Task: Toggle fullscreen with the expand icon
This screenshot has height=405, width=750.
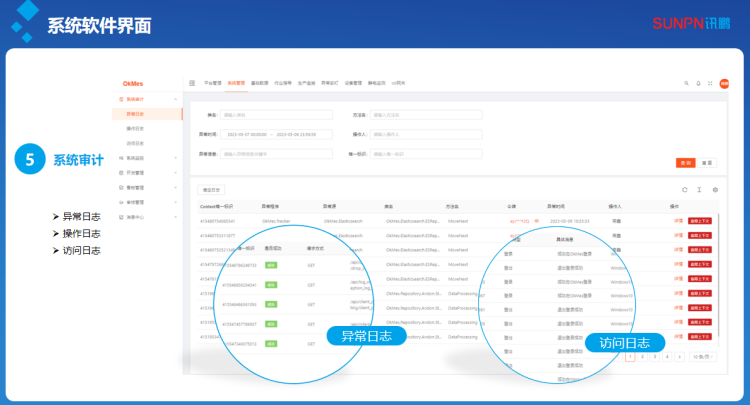Action: pyautogui.click(x=709, y=83)
